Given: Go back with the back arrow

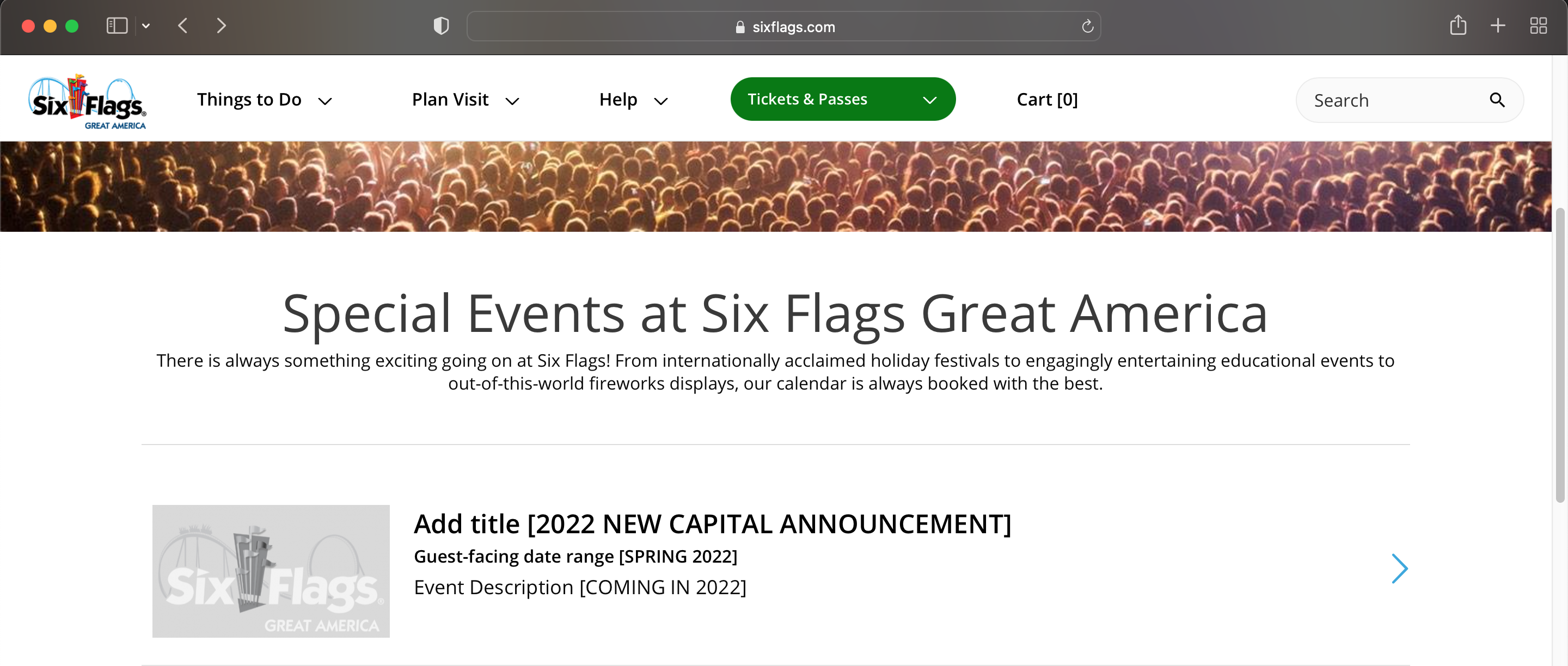Looking at the screenshot, I should [182, 26].
